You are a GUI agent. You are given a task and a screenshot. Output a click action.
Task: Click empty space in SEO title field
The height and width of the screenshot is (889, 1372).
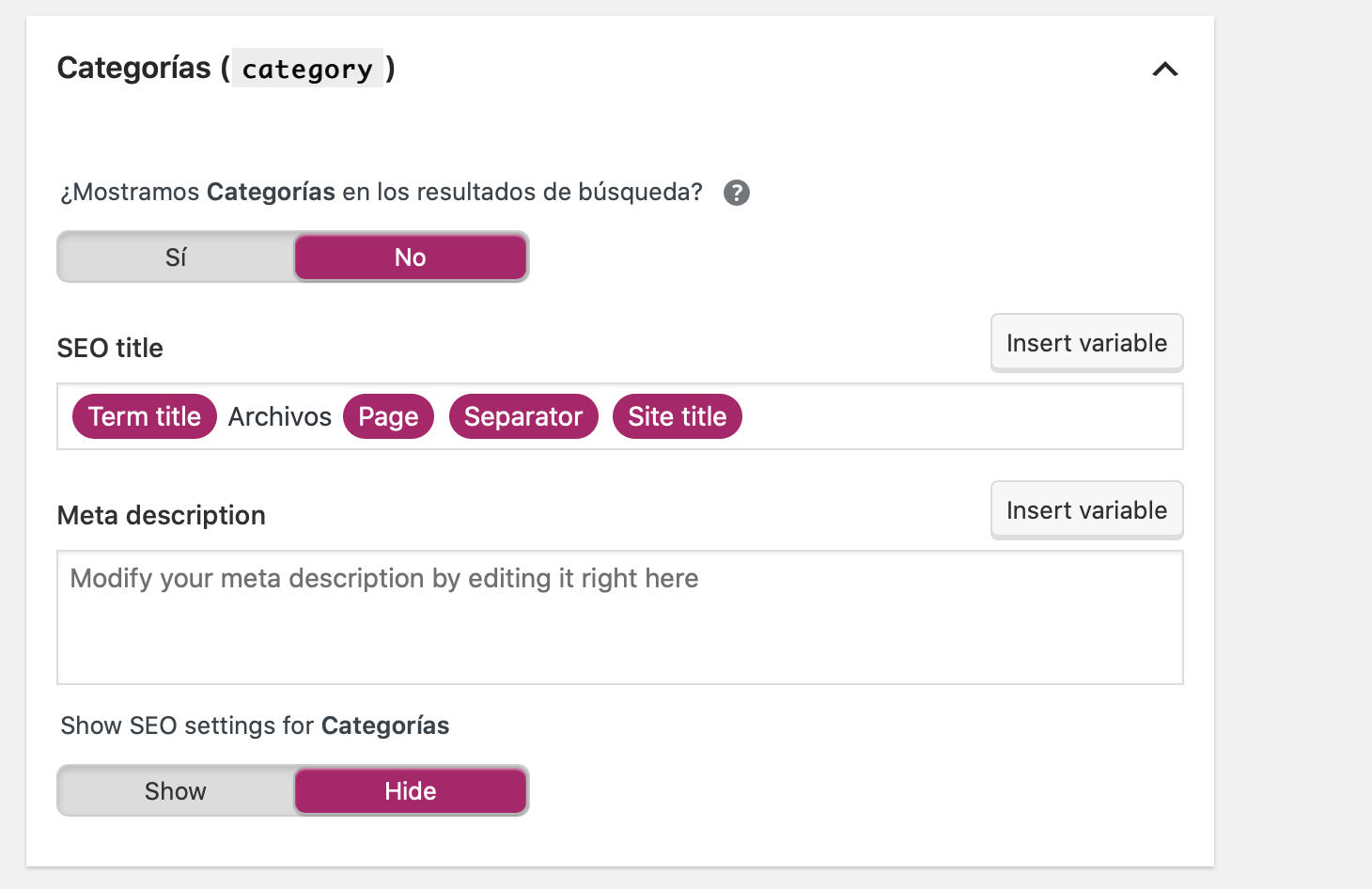[x=959, y=416]
